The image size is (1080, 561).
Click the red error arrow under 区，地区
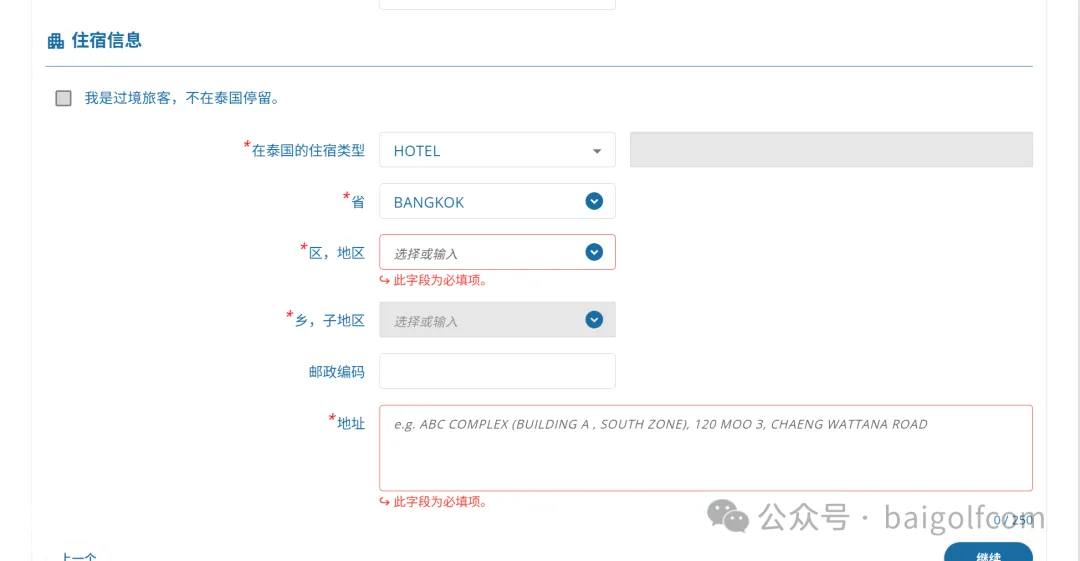[x=385, y=281]
